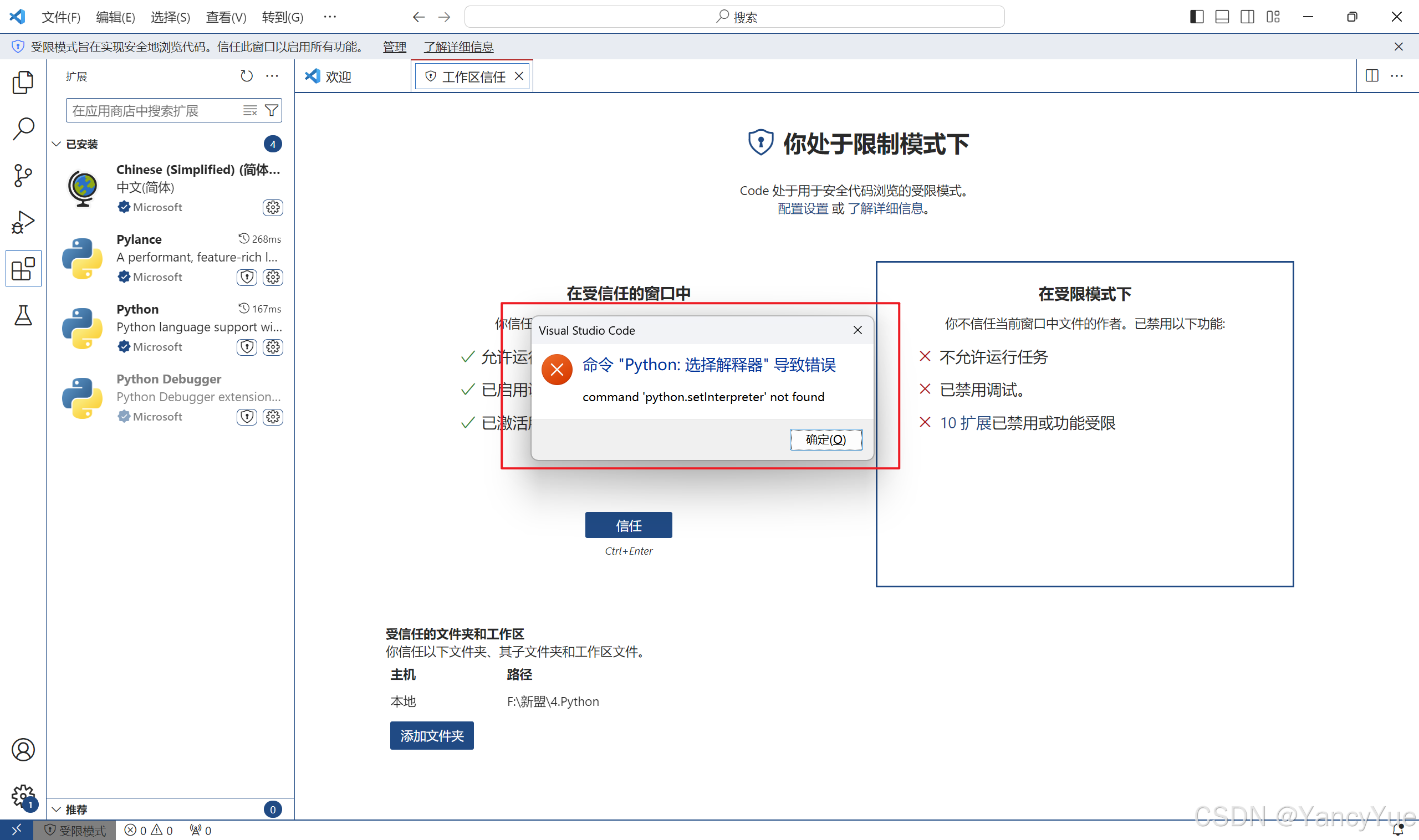1419x840 pixels.
Task: Toggle the secondary sidebar layout button
Action: point(1247,17)
